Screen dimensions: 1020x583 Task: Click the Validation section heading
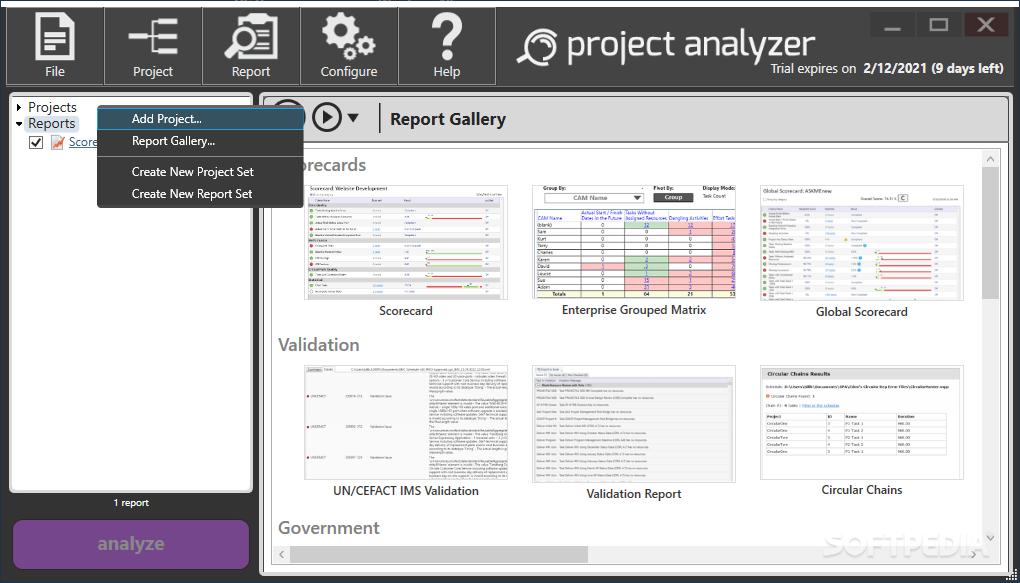point(319,344)
